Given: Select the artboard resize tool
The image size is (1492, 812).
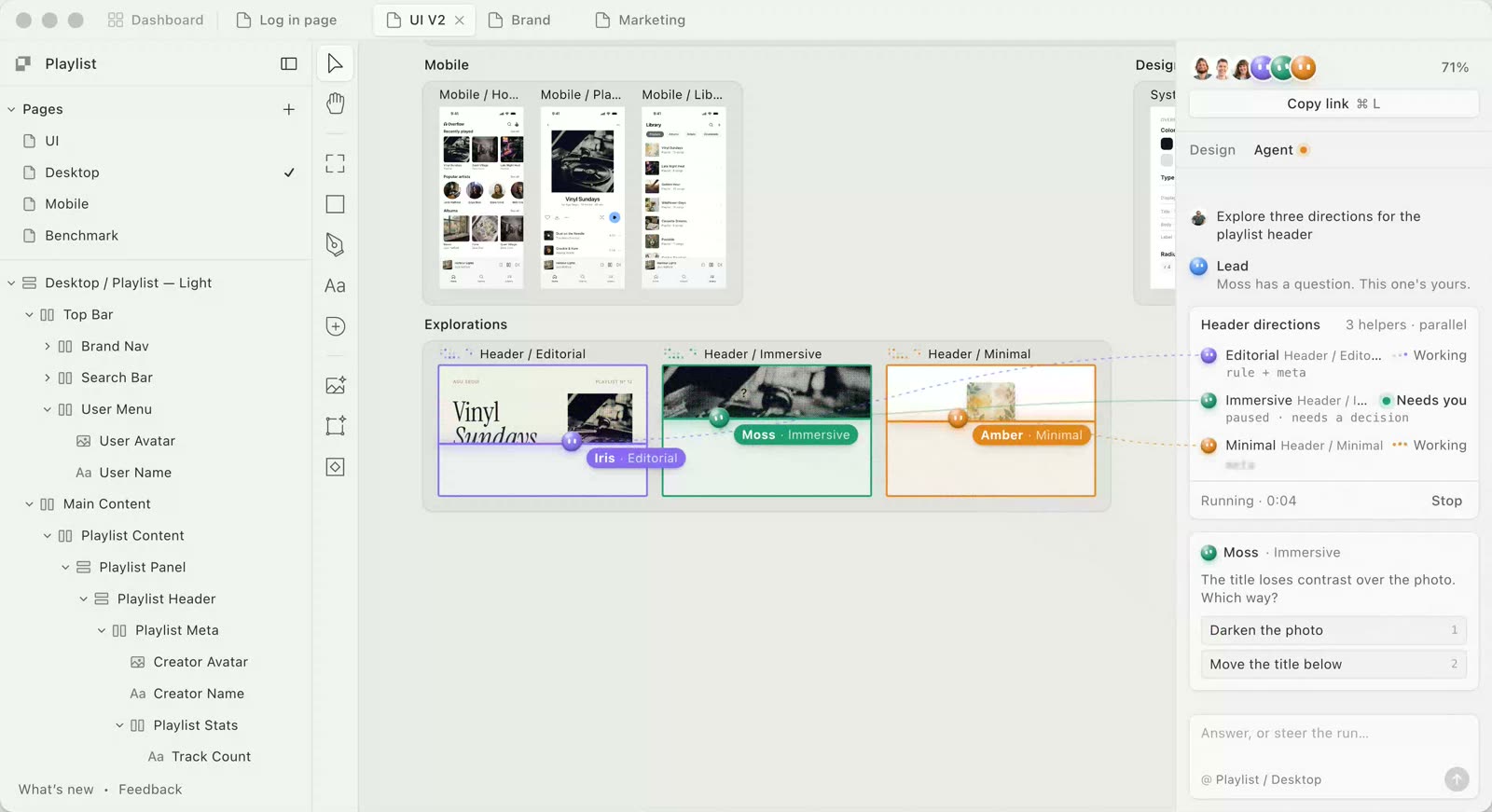Looking at the screenshot, I should pos(335,426).
